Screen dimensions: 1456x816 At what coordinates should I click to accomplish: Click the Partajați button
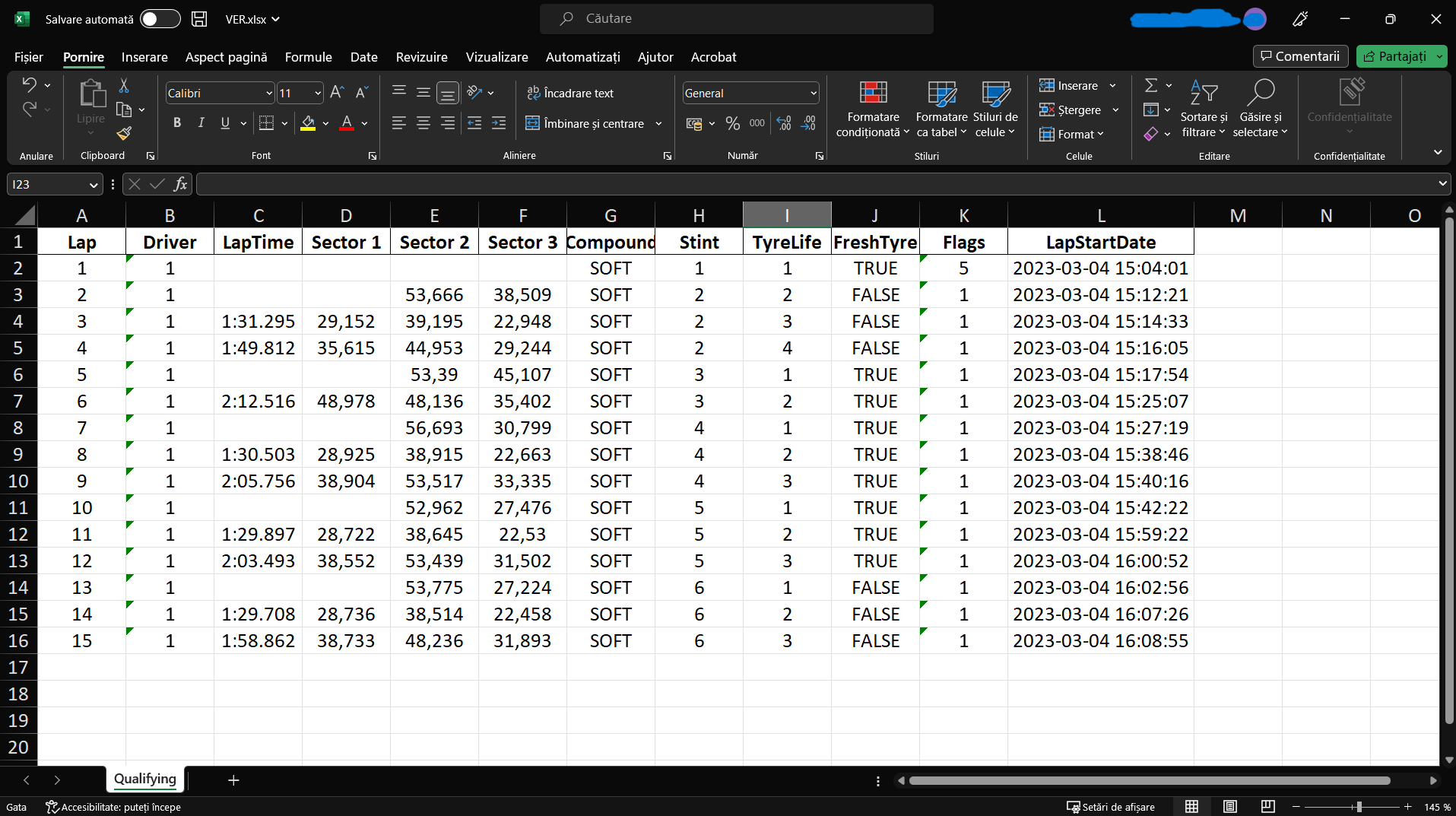pos(1401,56)
